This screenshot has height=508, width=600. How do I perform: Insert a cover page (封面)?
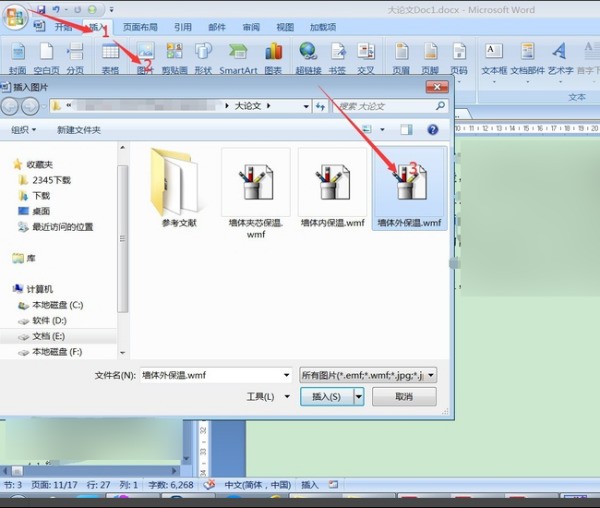point(18,59)
